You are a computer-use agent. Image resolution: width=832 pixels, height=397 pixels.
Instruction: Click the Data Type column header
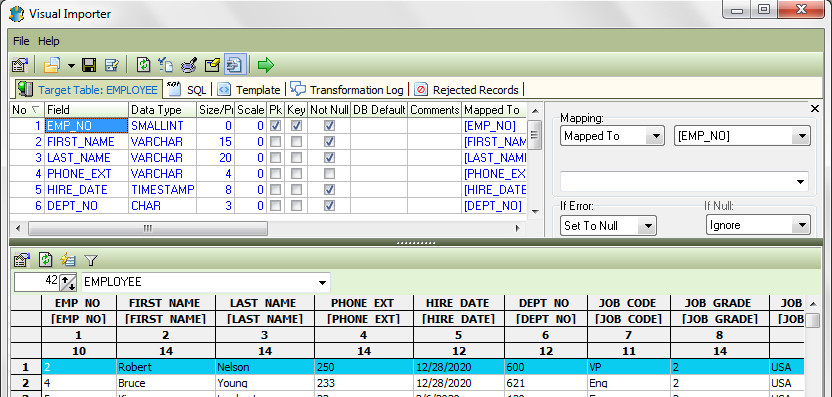coord(162,110)
